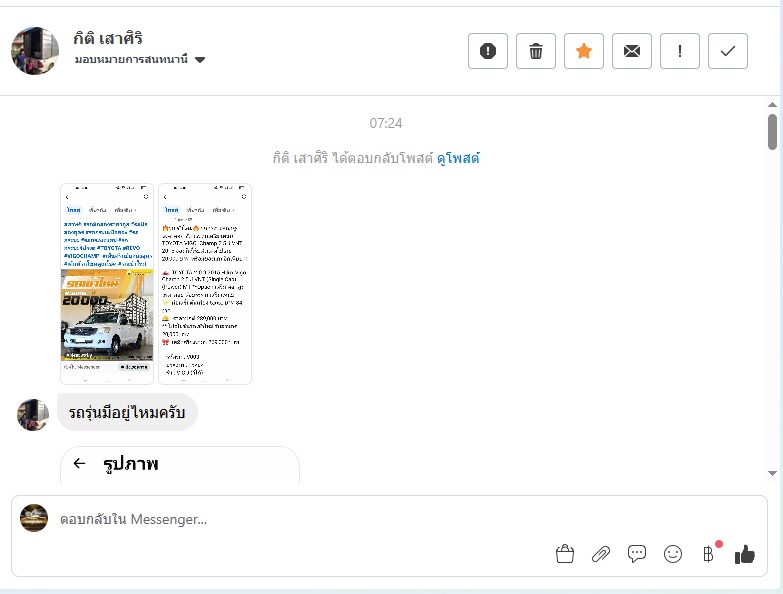The image size is (783, 594).
Task: Focus the ตอบกลับใน Messenger reply field
Action: (390, 519)
